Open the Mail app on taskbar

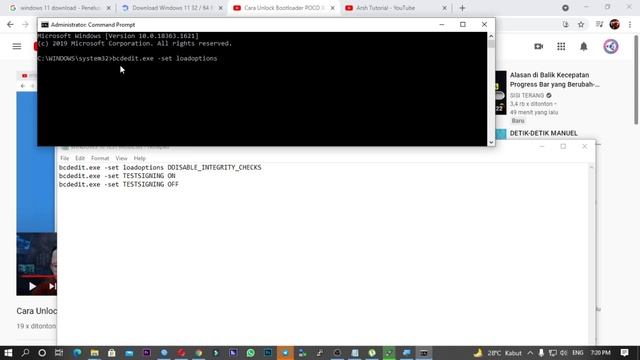129,353
